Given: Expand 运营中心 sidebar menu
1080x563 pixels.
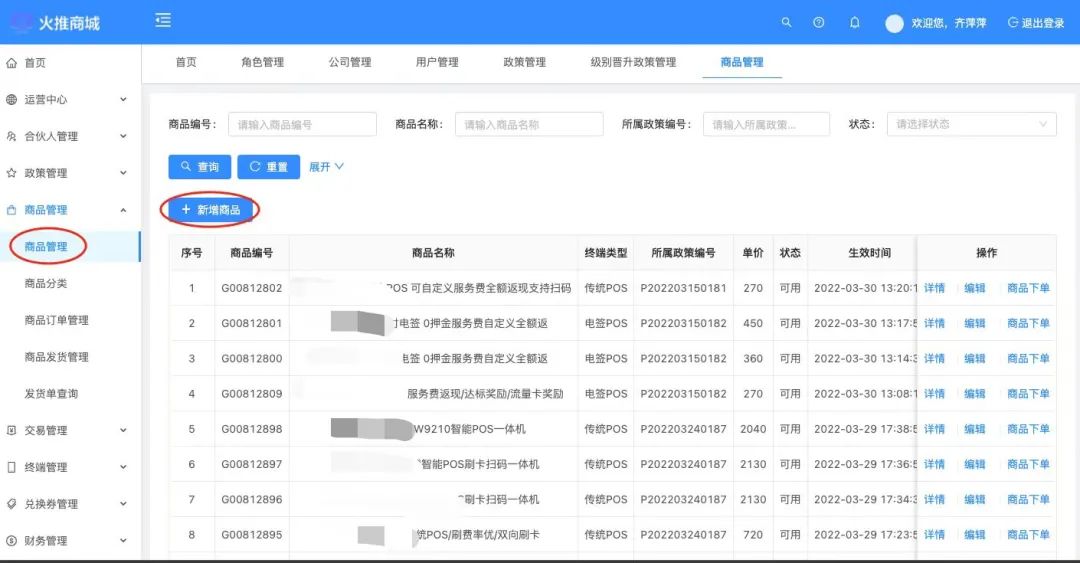Looking at the screenshot, I should tap(70, 99).
